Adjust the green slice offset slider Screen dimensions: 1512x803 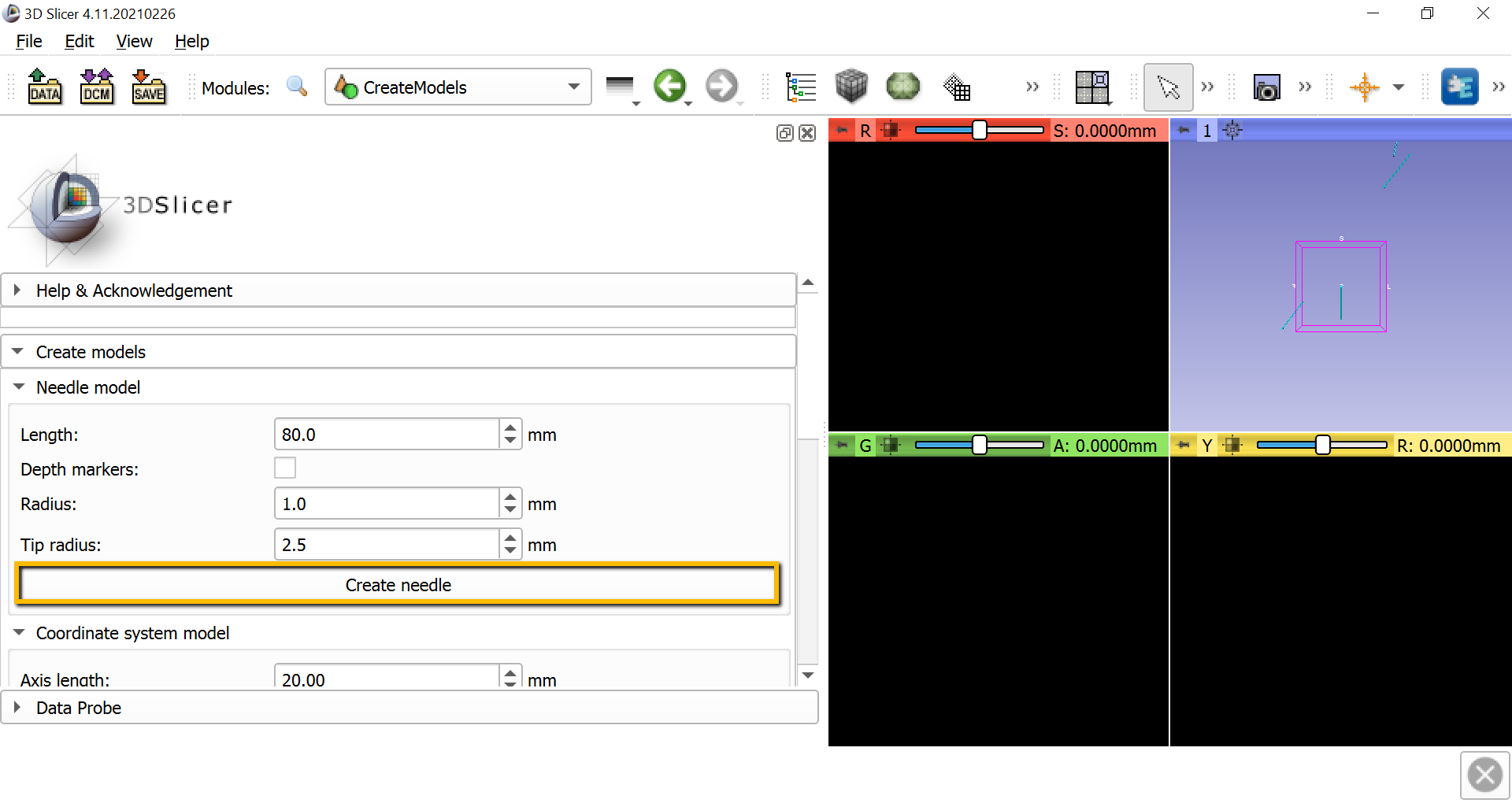(x=979, y=446)
